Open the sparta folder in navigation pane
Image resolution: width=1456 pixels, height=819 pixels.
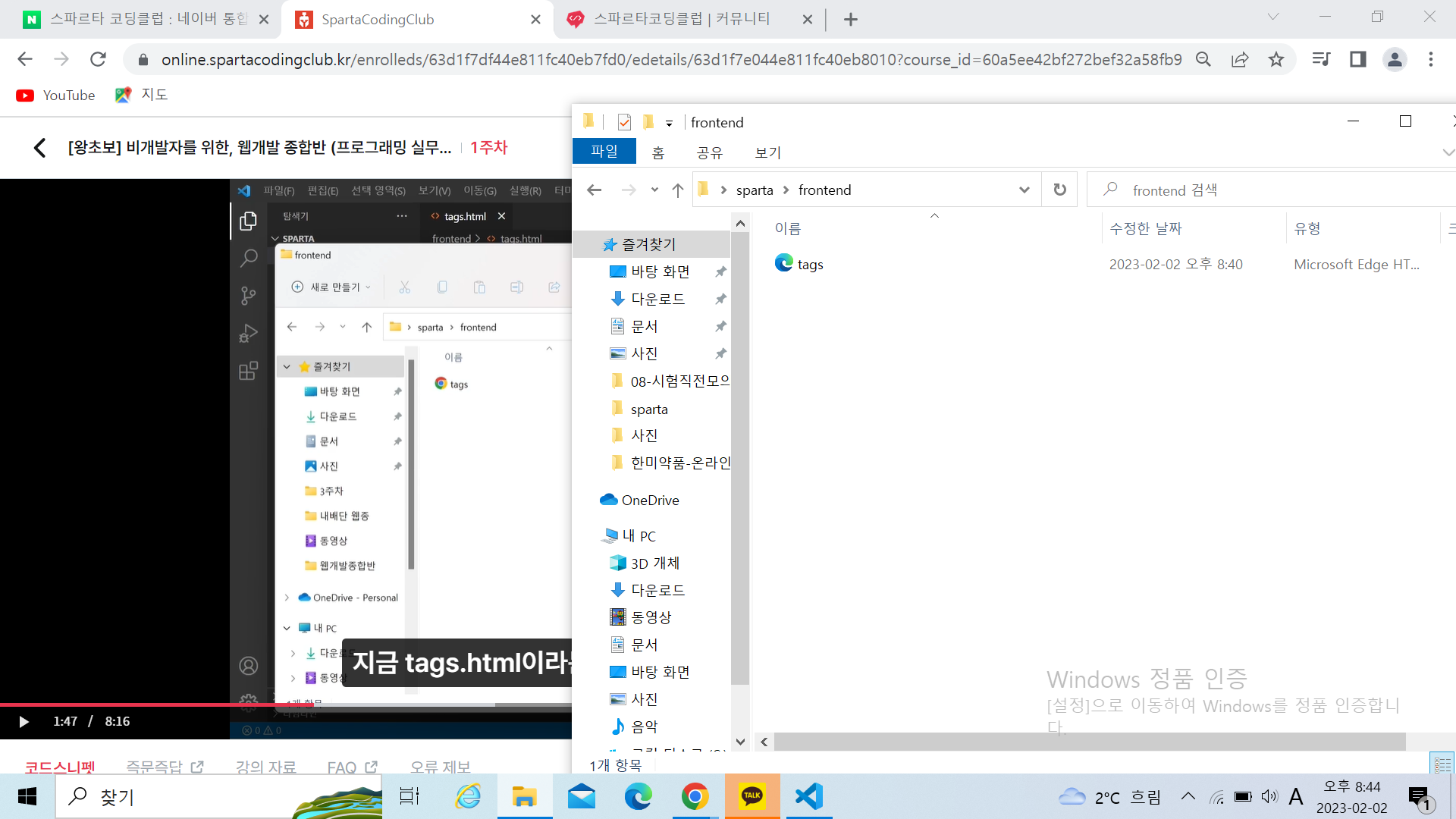[x=649, y=409]
